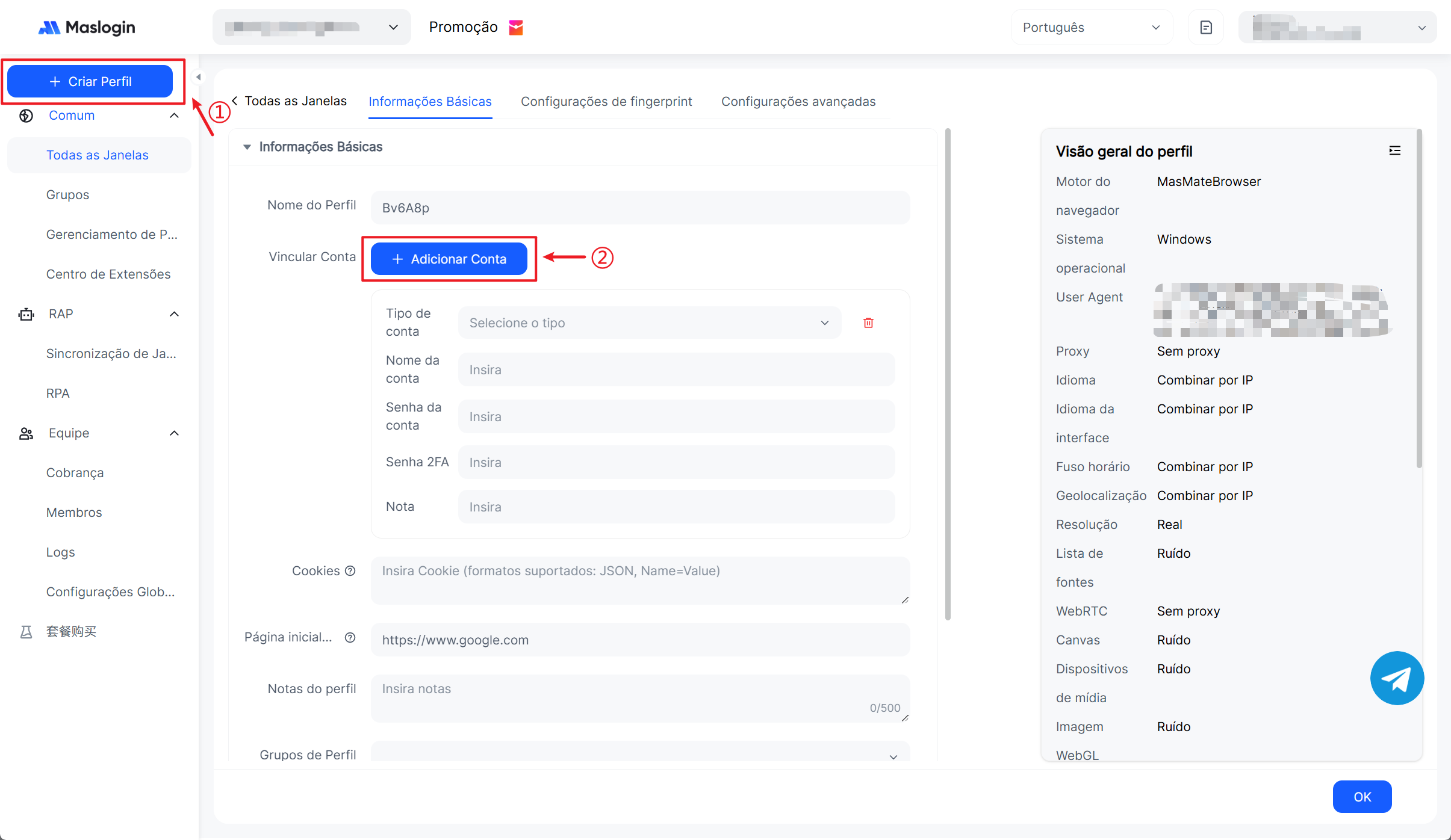Open the Telegram support chat bubble
Image resolution: width=1451 pixels, height=840 pixels.
click(x=1396, y=678)
